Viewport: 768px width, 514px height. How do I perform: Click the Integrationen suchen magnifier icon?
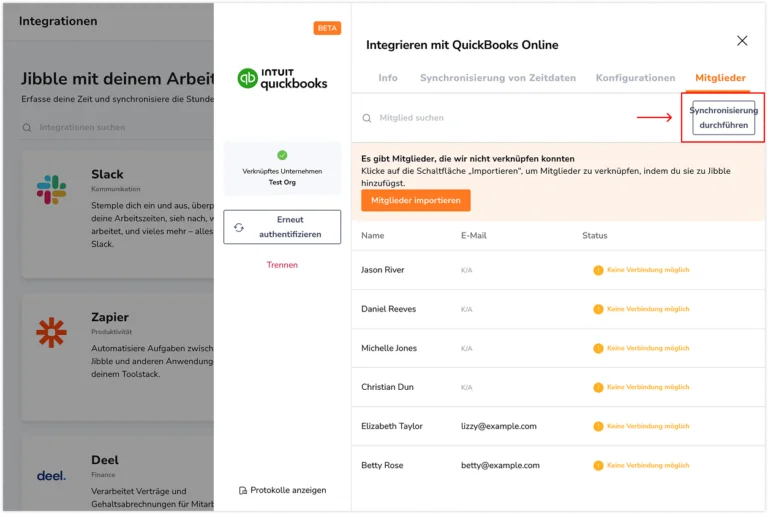27,127
